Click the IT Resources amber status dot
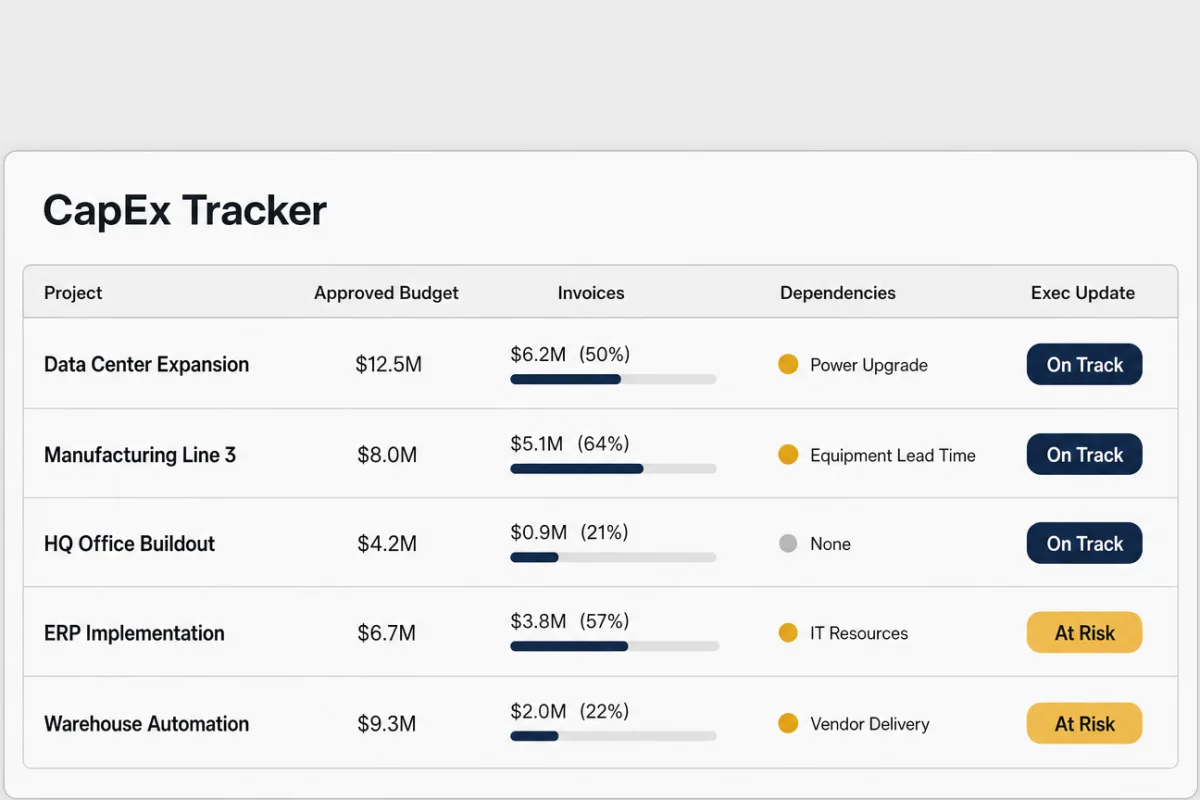The image size is (1200, 800). [788, 633]
